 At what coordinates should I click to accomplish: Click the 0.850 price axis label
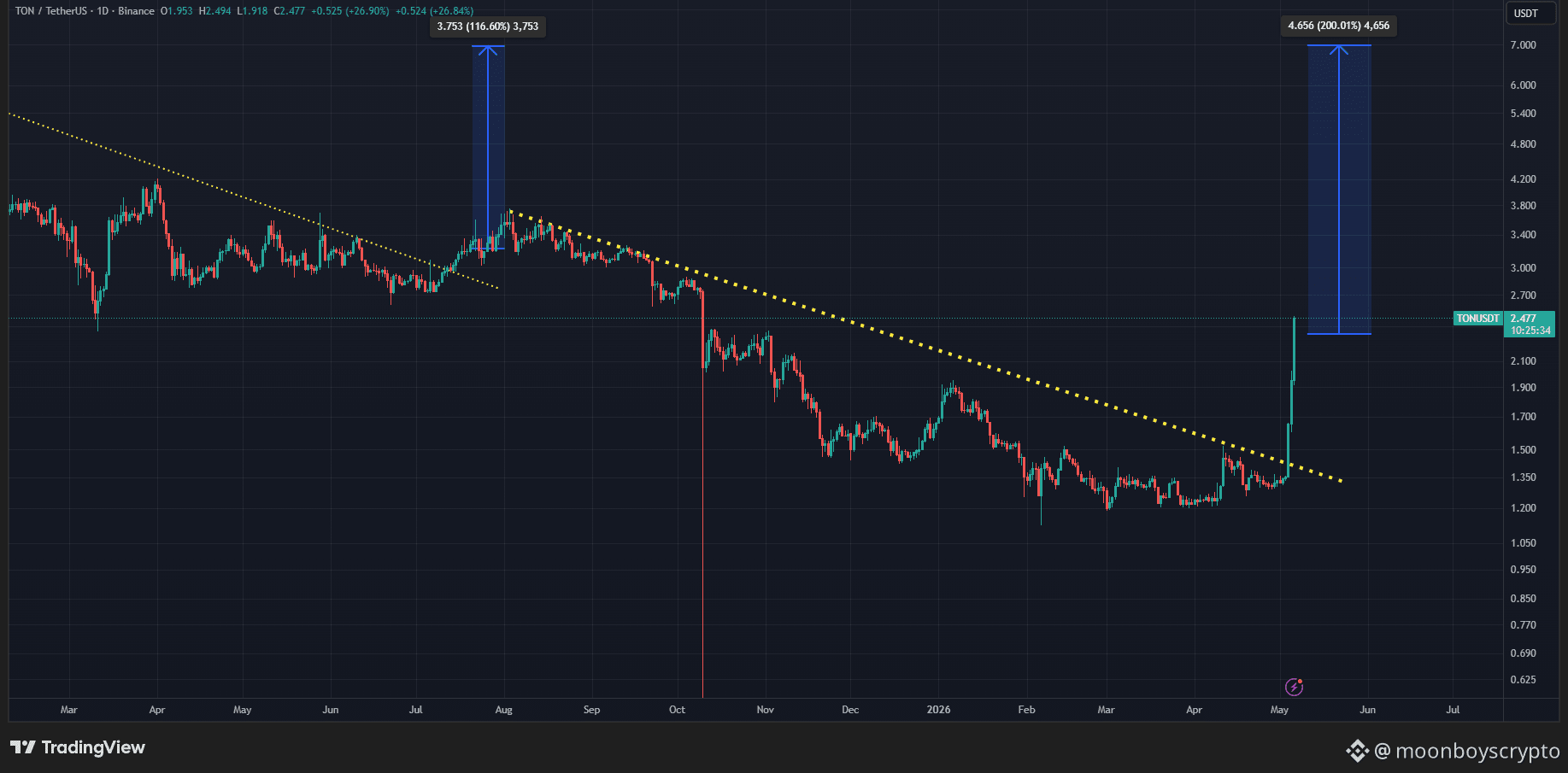click(x=1523, y=599)
